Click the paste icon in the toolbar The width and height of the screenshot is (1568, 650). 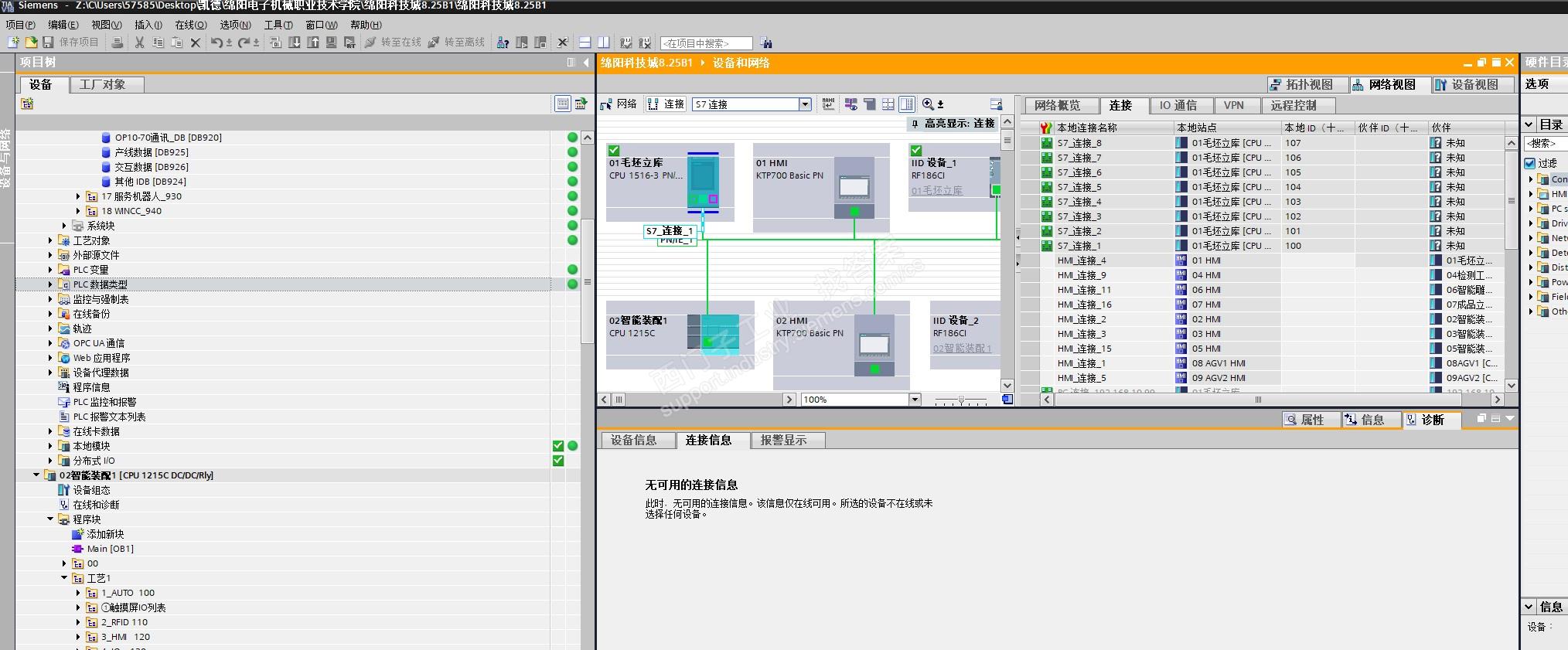click(176, 43)
